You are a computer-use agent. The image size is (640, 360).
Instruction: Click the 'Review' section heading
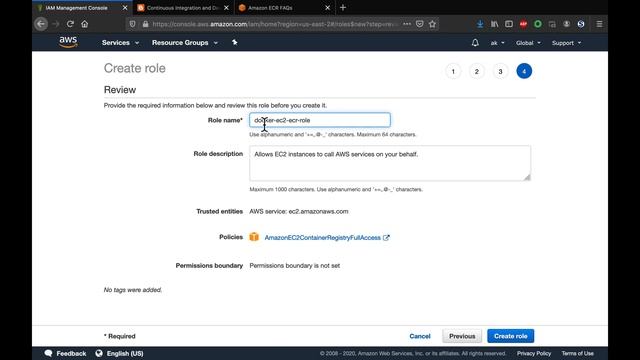pyautogui.click(x=120, y=90)
